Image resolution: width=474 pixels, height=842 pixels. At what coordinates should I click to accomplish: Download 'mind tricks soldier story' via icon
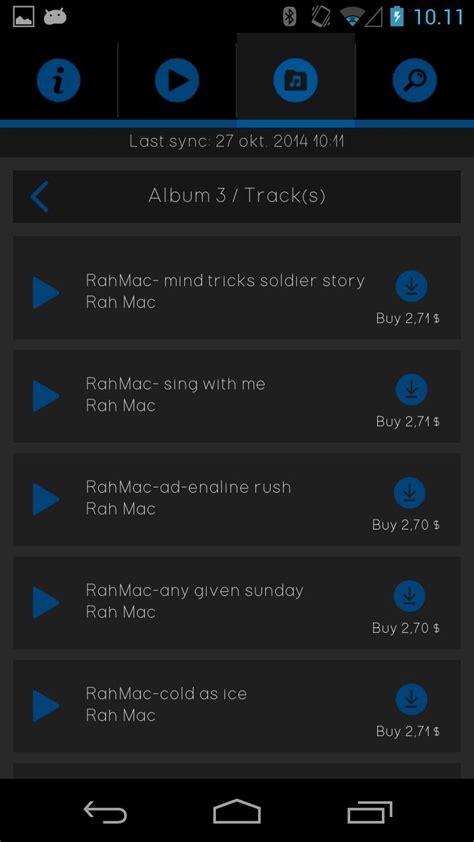click(412, 286)
